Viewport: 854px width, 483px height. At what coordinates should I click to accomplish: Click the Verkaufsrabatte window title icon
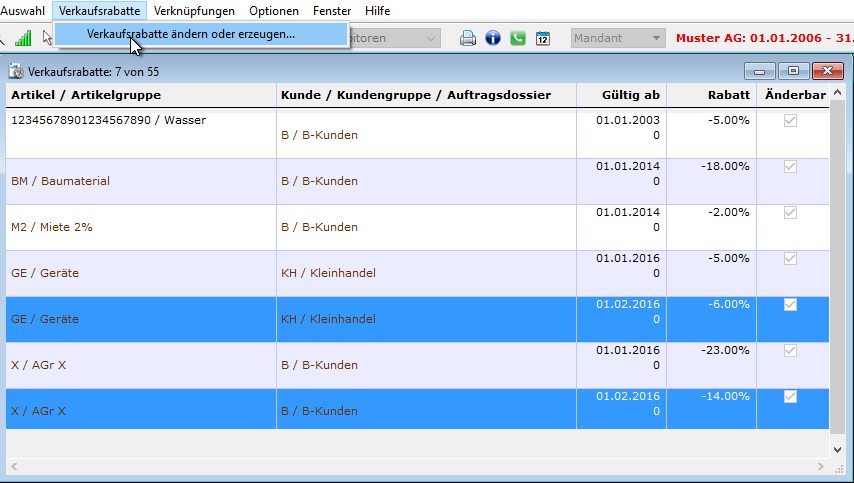15,72
